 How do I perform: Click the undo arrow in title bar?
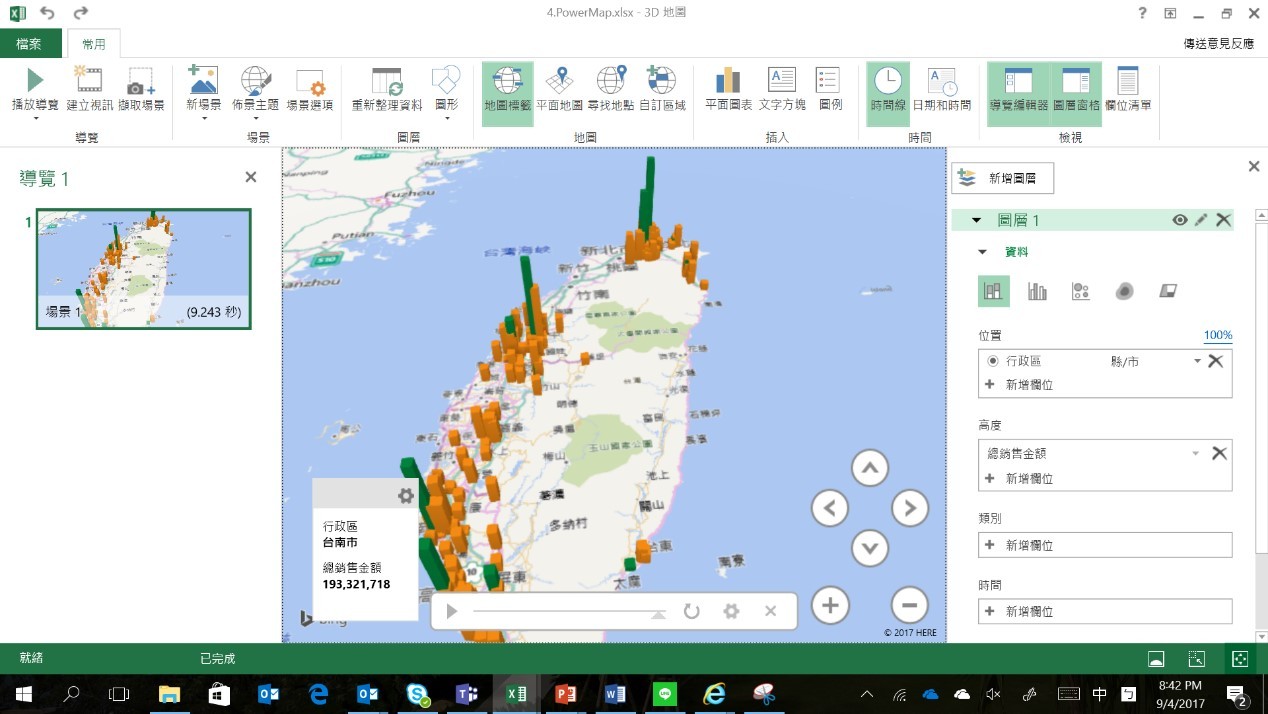tap(48, 13)
